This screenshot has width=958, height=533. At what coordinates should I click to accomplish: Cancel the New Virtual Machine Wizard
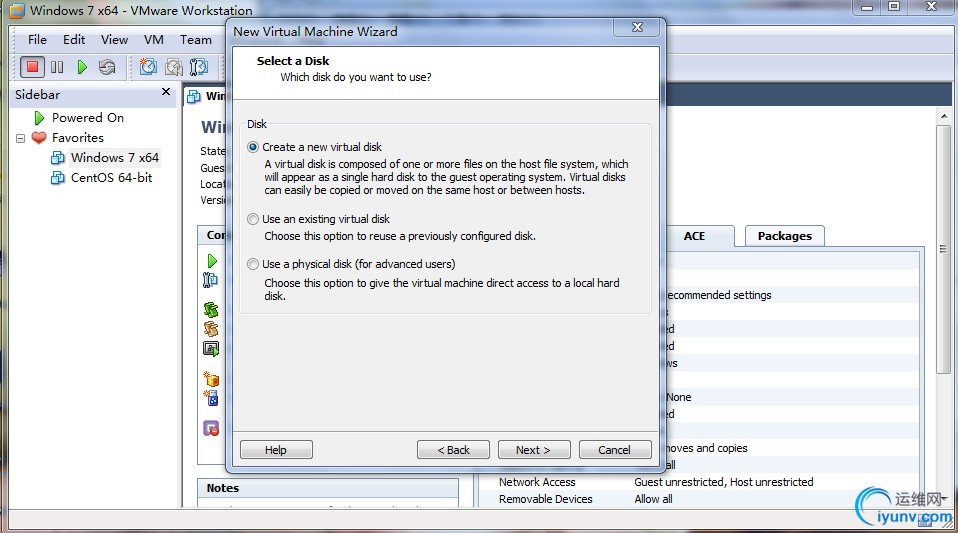(615, 450)
